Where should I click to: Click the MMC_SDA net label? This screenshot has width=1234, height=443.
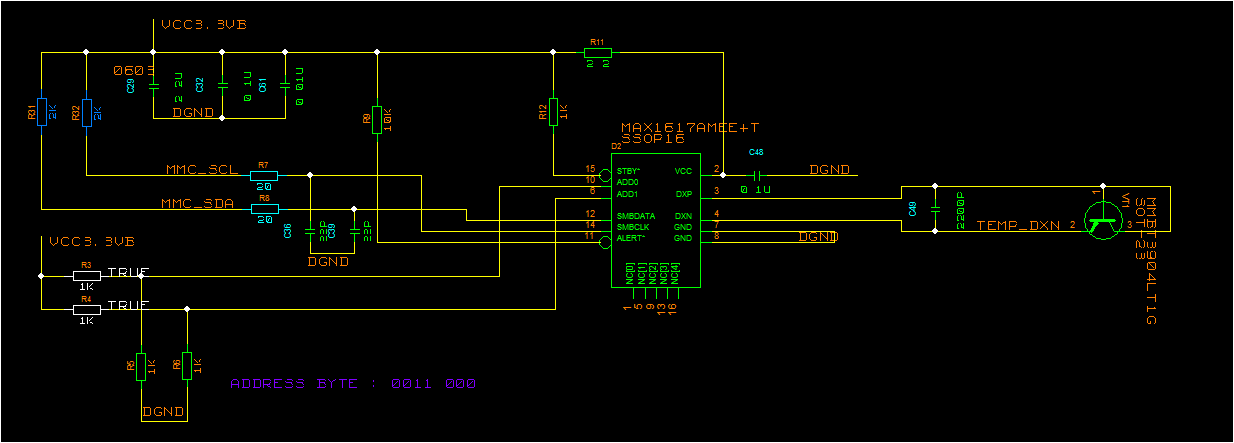(197, 203)
